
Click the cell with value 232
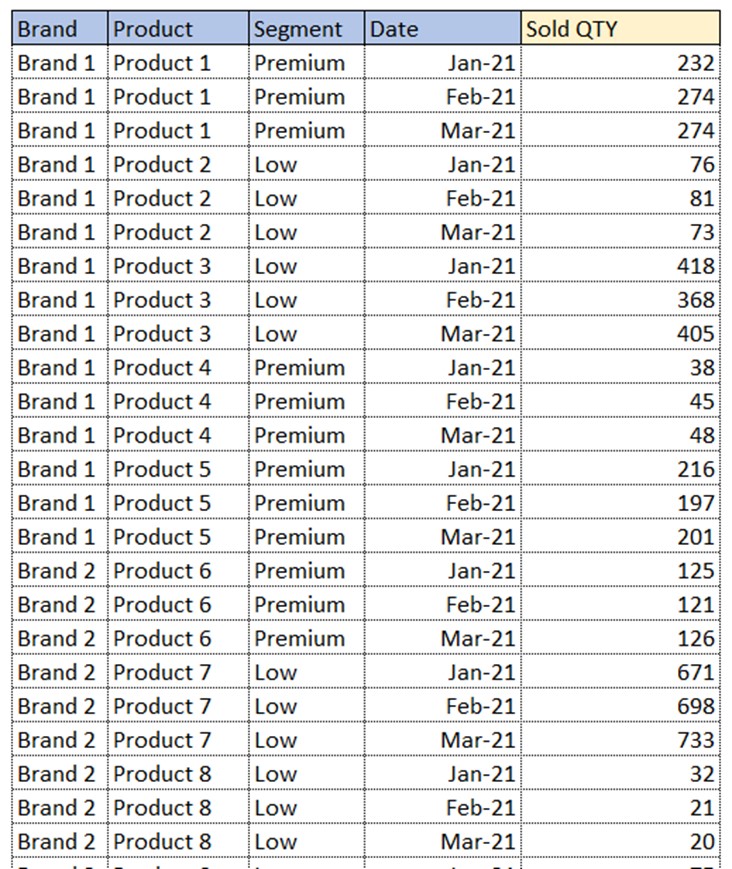point(621,63)
